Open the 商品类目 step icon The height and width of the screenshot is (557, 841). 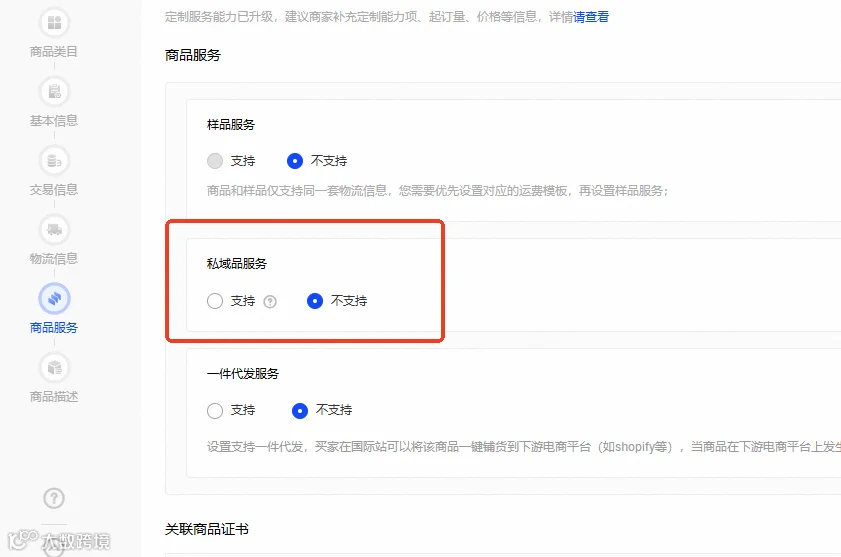click(54, 23)
